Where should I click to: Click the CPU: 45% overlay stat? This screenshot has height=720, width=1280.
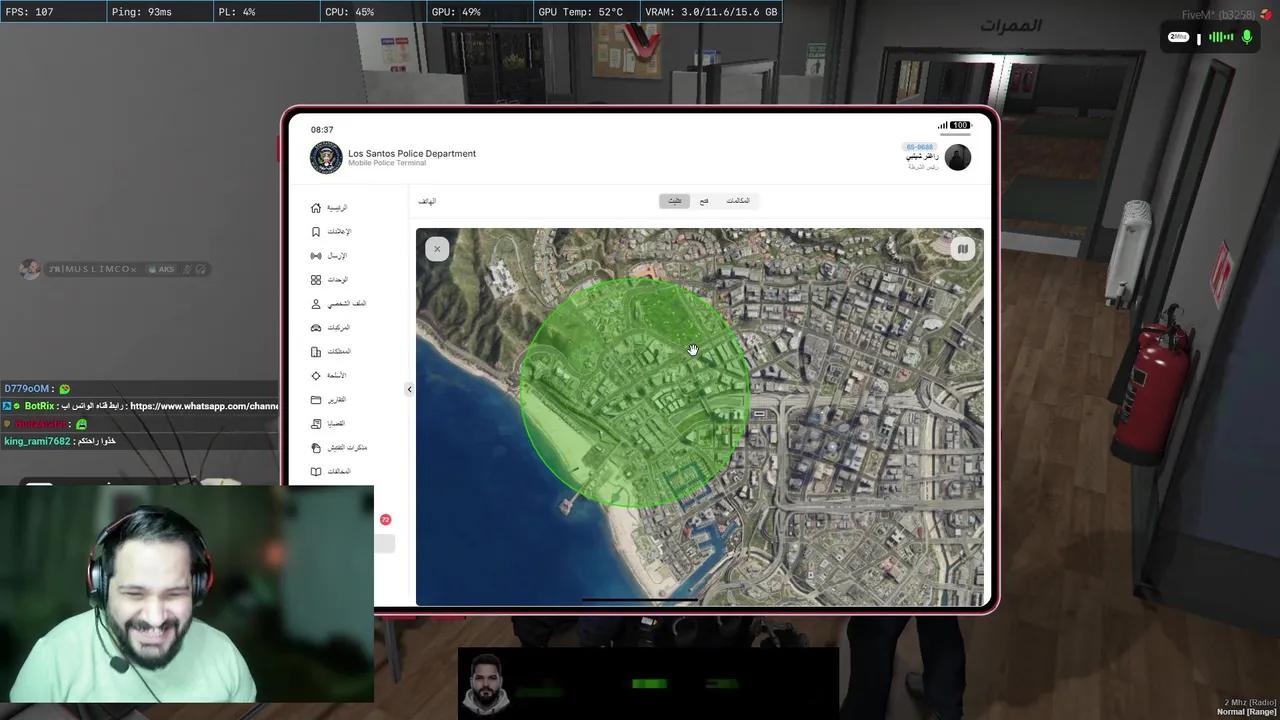[350, 12]
